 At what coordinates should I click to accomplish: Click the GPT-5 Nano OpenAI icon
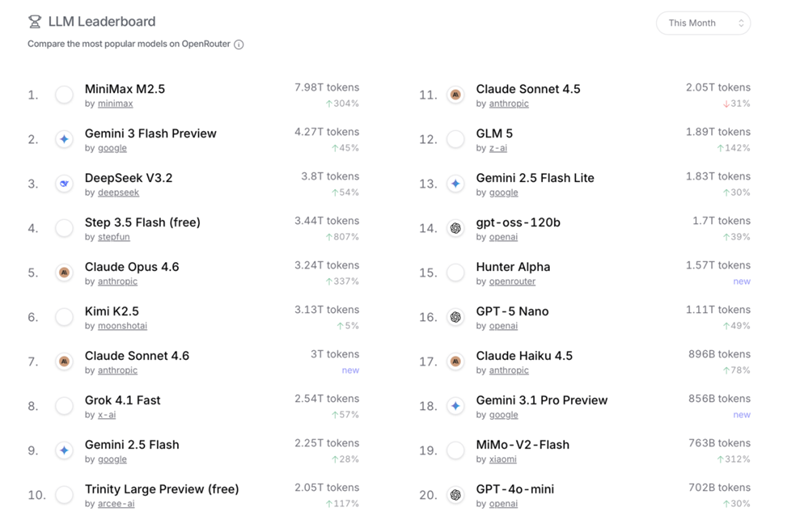tap(456, 317)
